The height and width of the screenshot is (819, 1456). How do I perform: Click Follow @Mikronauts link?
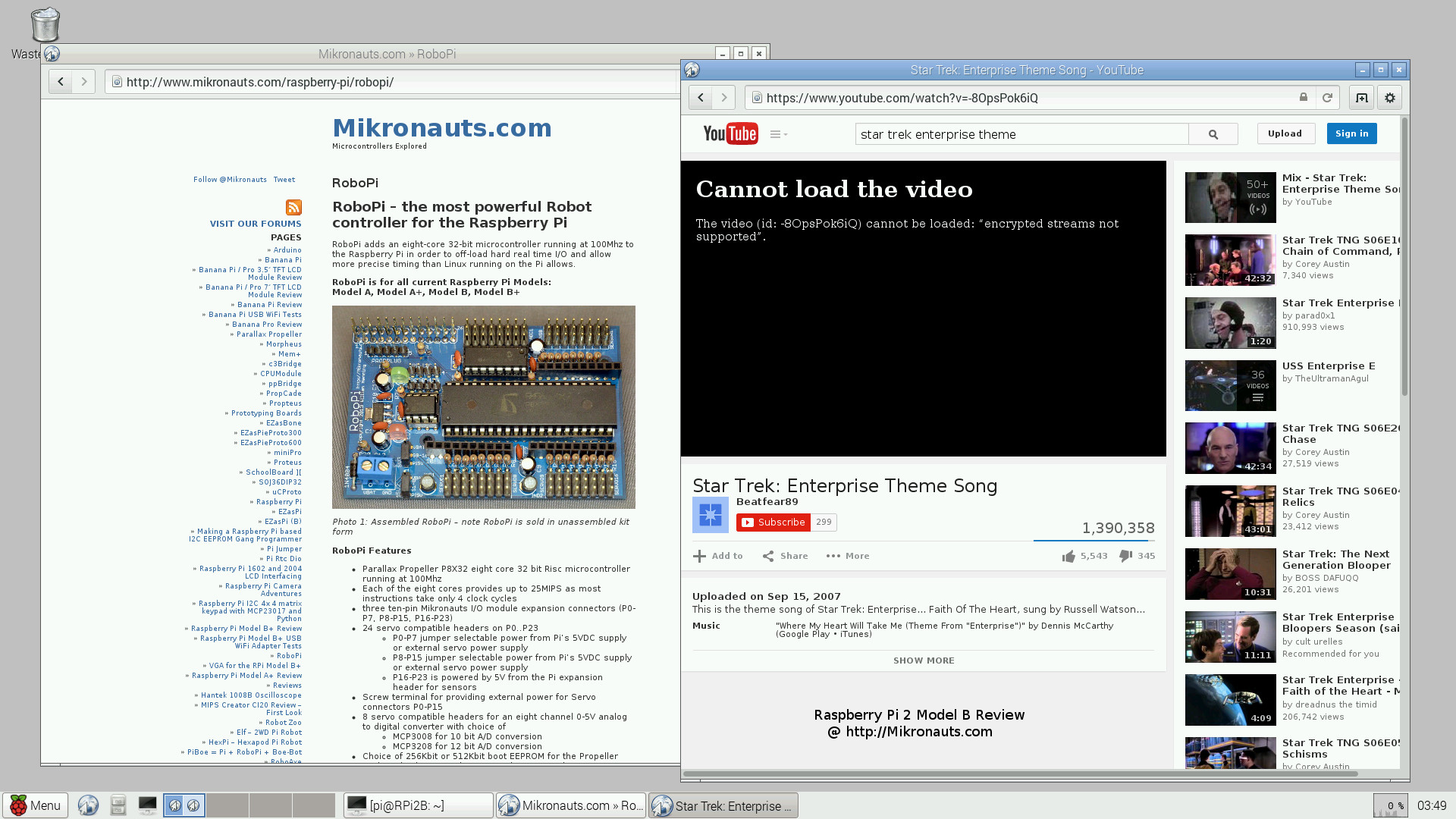(230, 180)
